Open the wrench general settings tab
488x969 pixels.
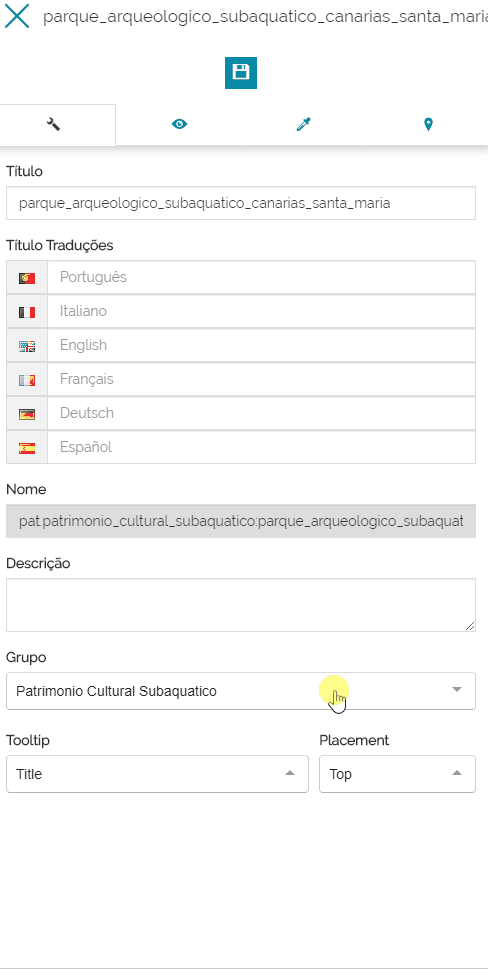[54, 125]
